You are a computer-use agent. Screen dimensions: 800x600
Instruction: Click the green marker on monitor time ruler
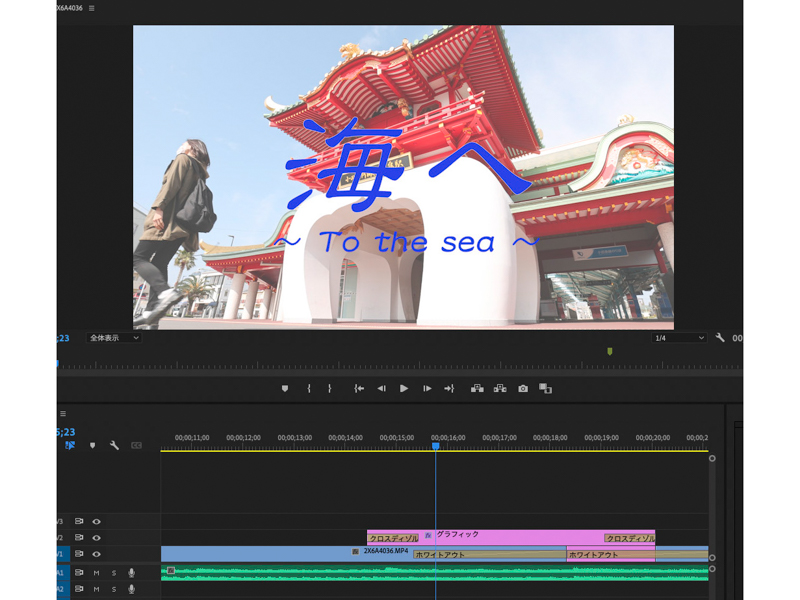pyautogui.click(x=610, y=351)
